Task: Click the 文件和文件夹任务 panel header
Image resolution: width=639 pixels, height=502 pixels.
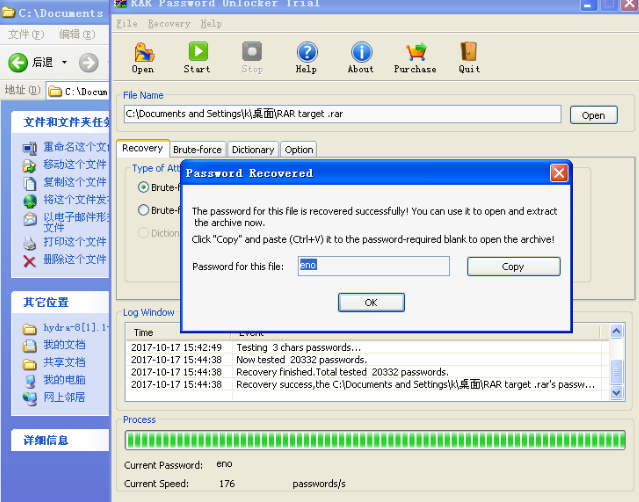Action: point(60,122)
